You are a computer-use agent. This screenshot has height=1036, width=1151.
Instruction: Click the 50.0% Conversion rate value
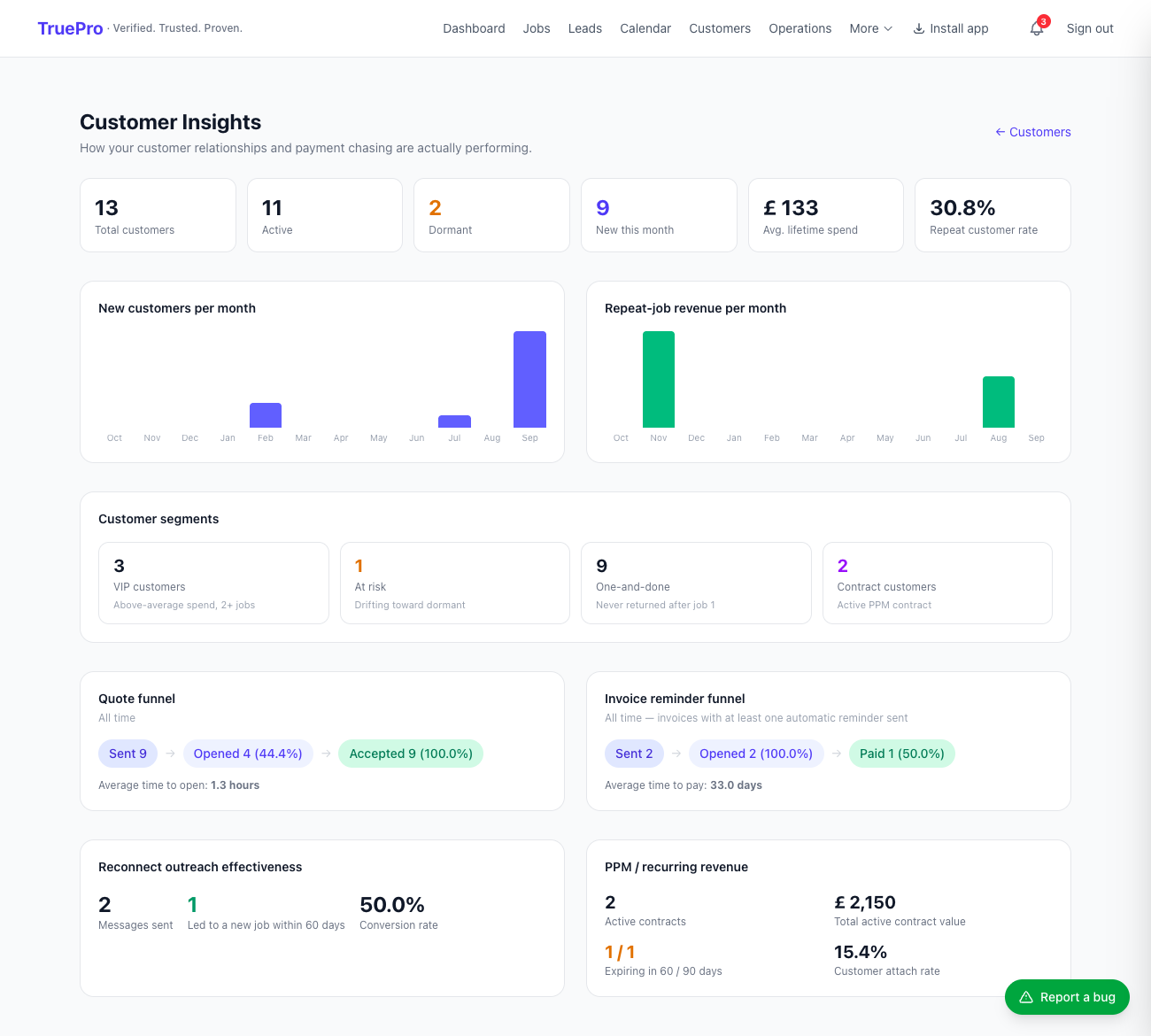(x=392, y=905)
